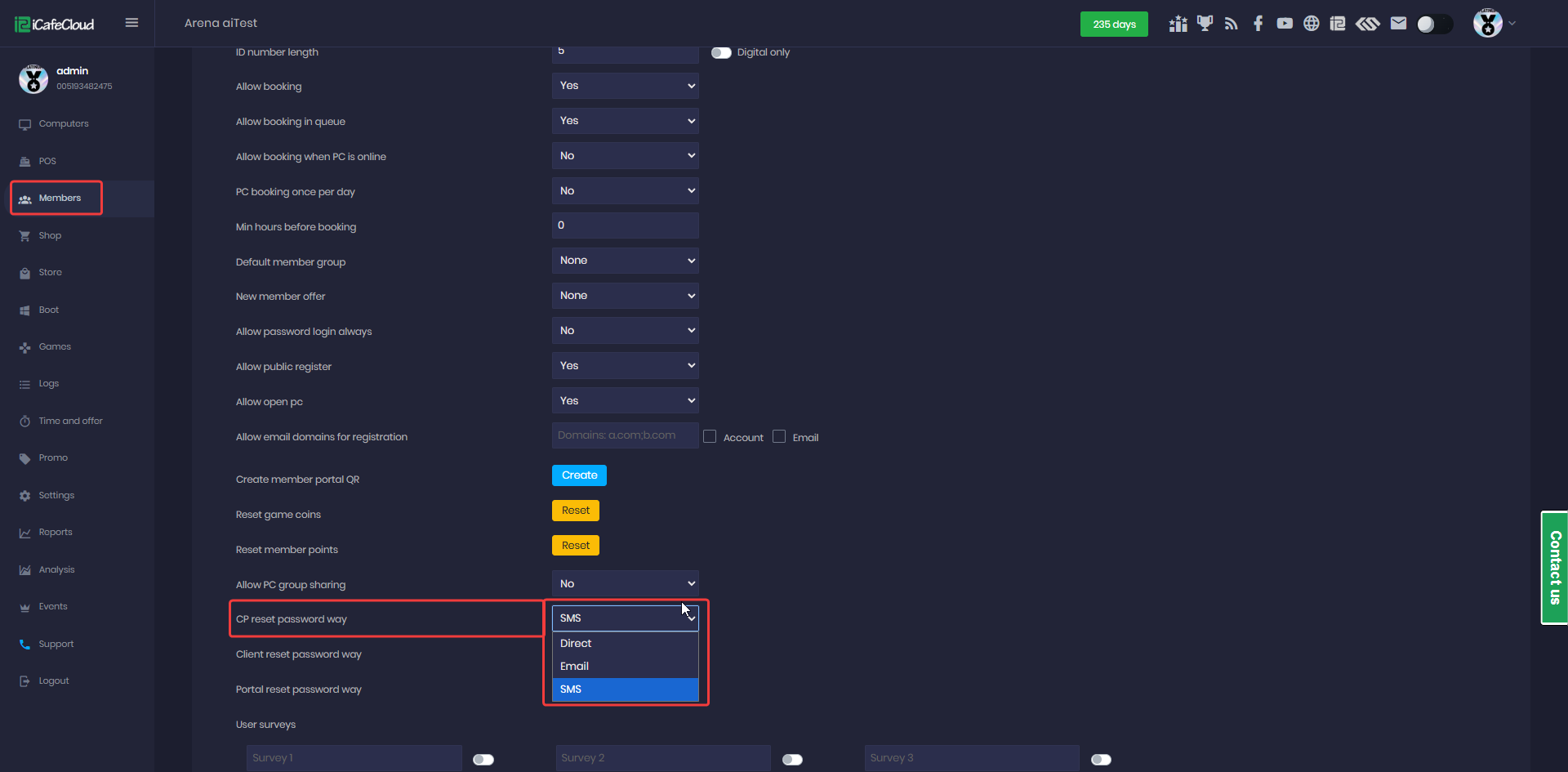Image resolution: width=1568 pixels, height=772 pixels.
Task: Click the double-chevron S logo icon in header
Action: 1368,24
